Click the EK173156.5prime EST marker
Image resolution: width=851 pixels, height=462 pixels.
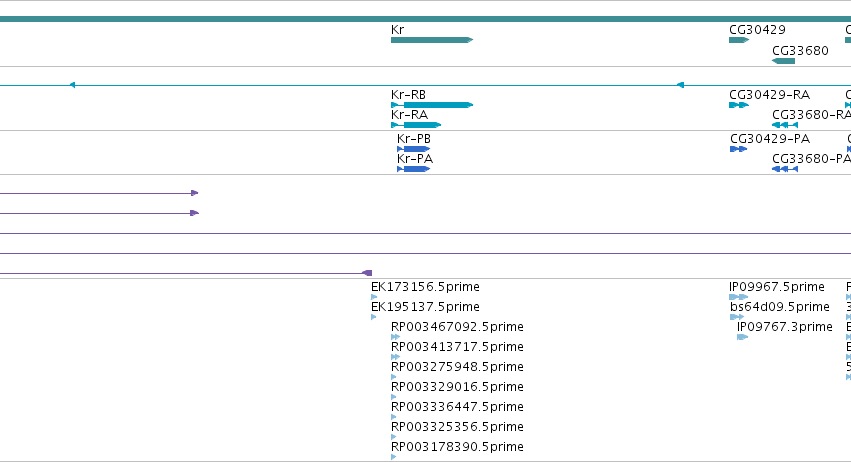point(374,297)
